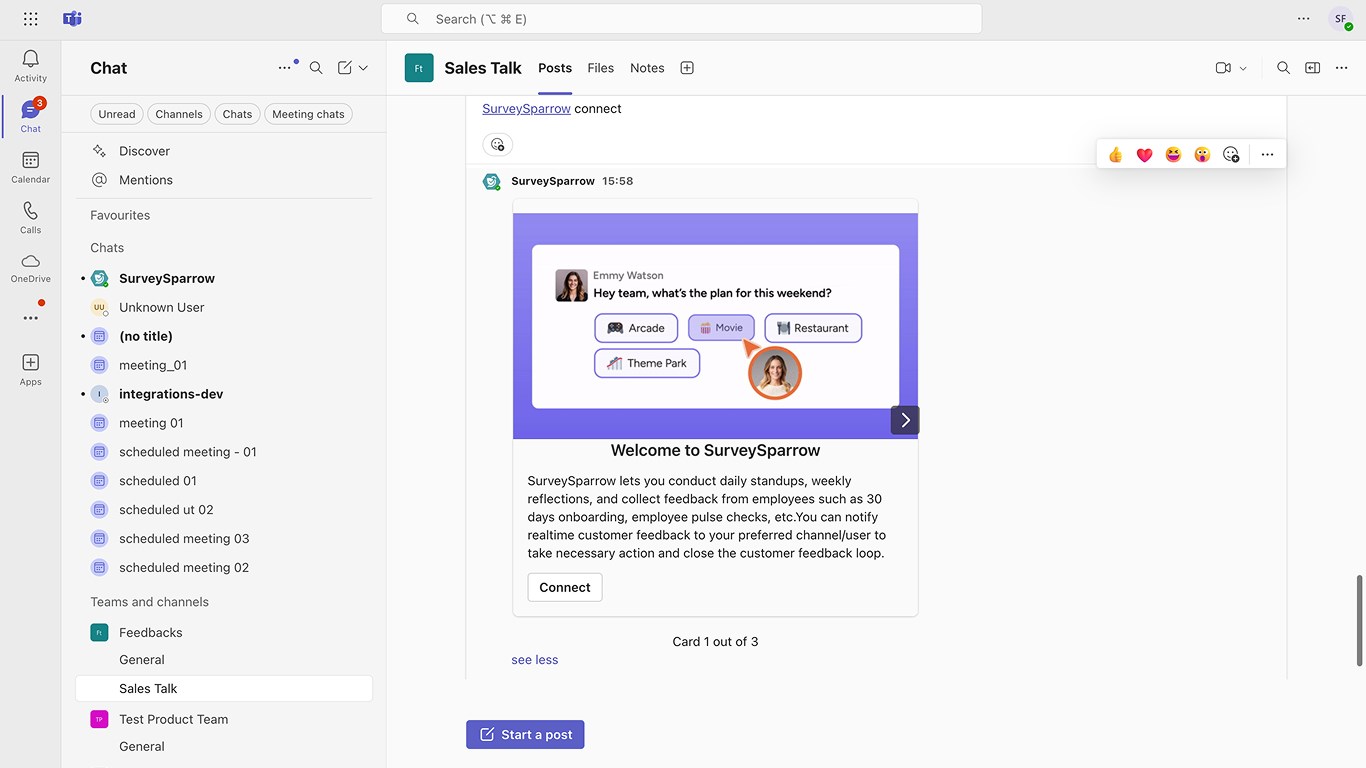
Task: Go to next card with arrow
Action: tap(905, 420)
